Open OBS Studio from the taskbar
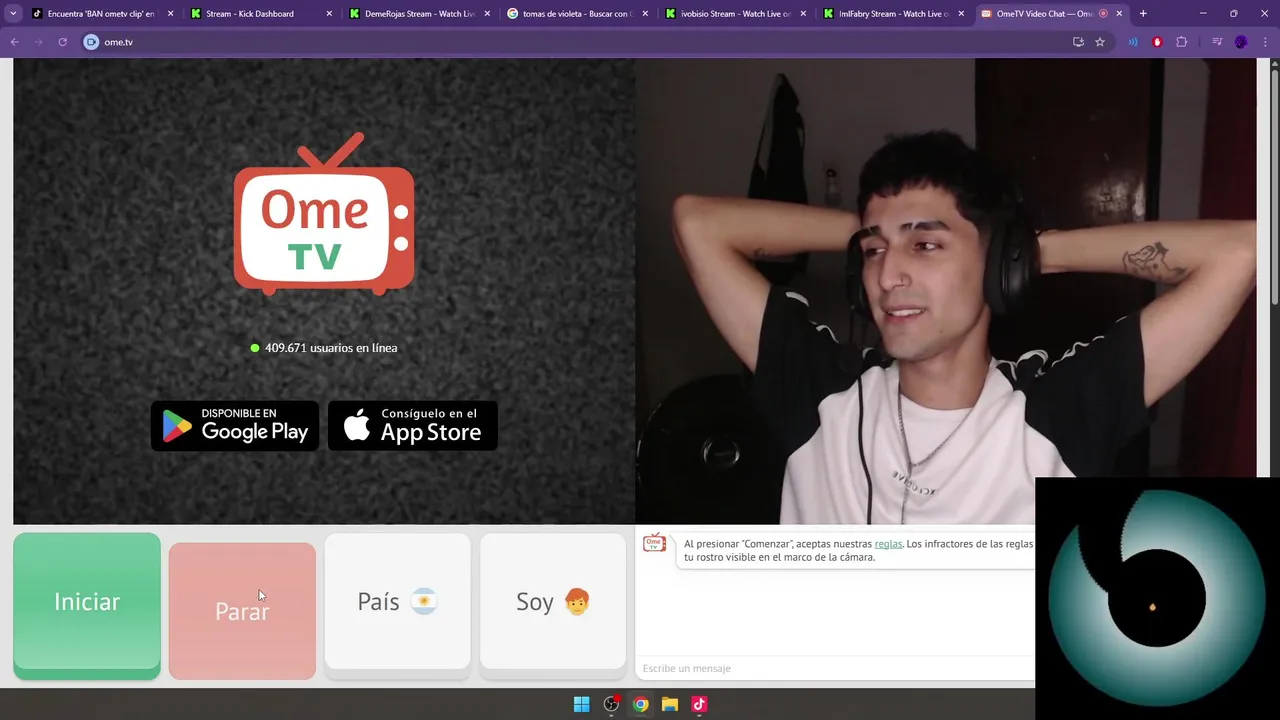This screenshot has height=720, width=1280. [611, 704]
